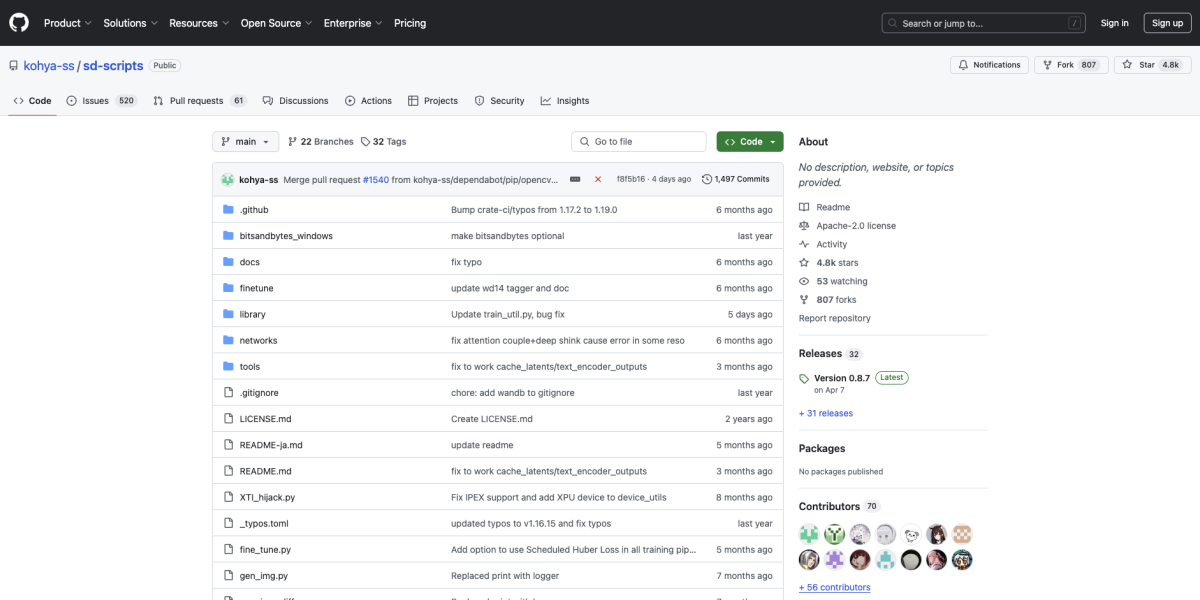Screen dimensions: 1200x600
Task: Switch to the Pull requests tab
Action: tap(196, 101)
